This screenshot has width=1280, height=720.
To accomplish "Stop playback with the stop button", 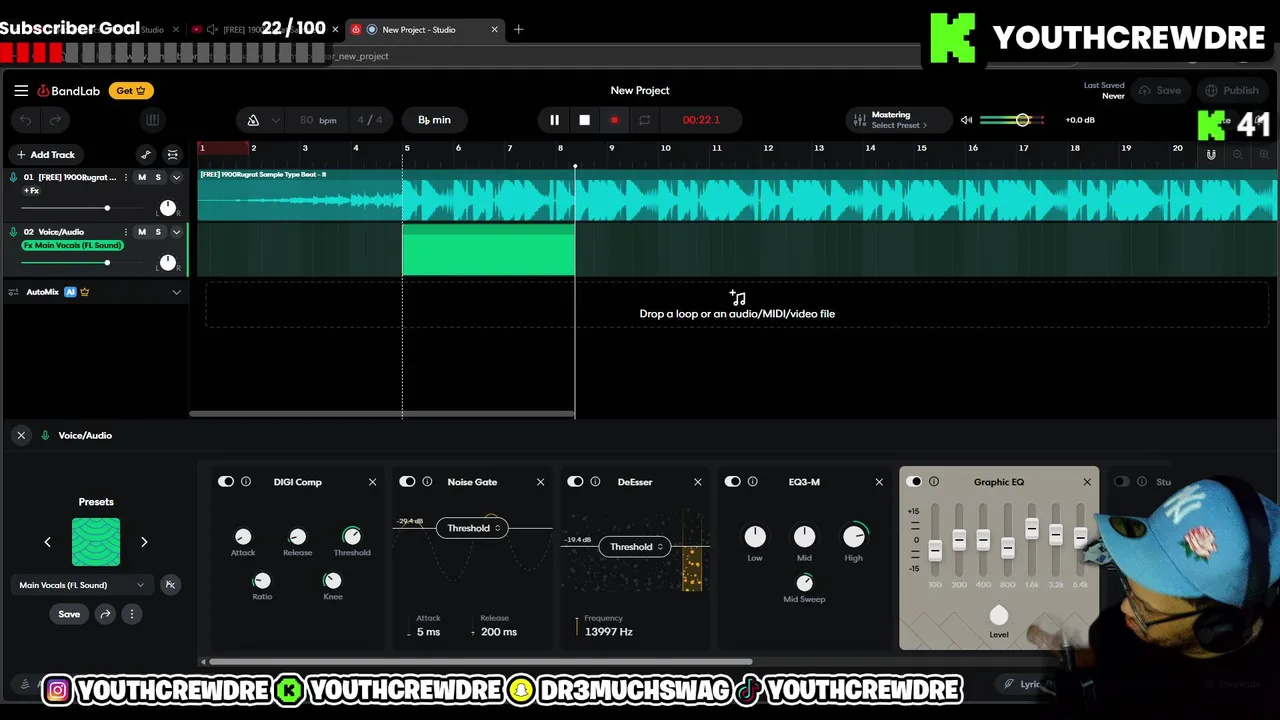I will coord(584,120).
